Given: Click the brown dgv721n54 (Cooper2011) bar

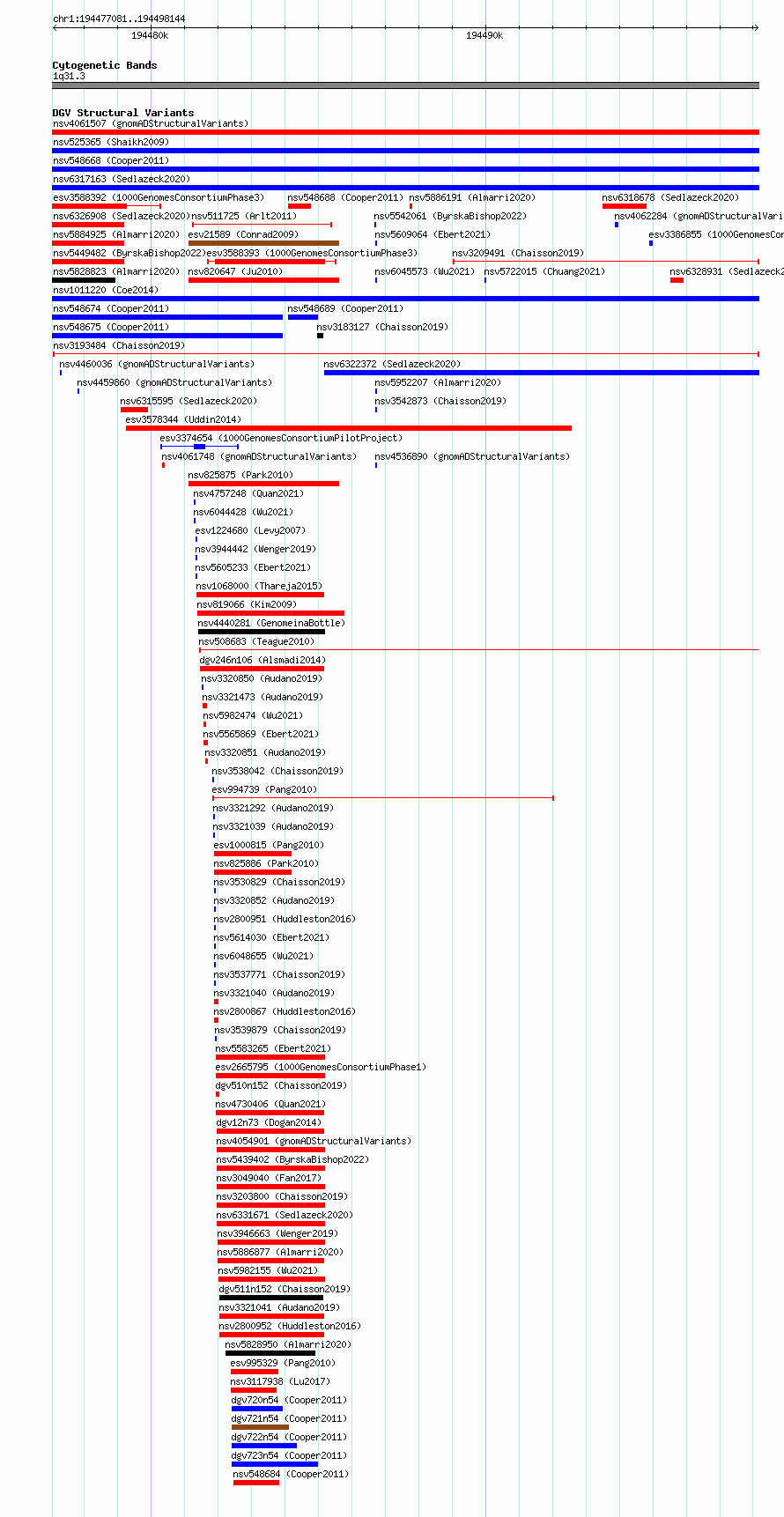Looking at the screenshot, I should 260,1427.
